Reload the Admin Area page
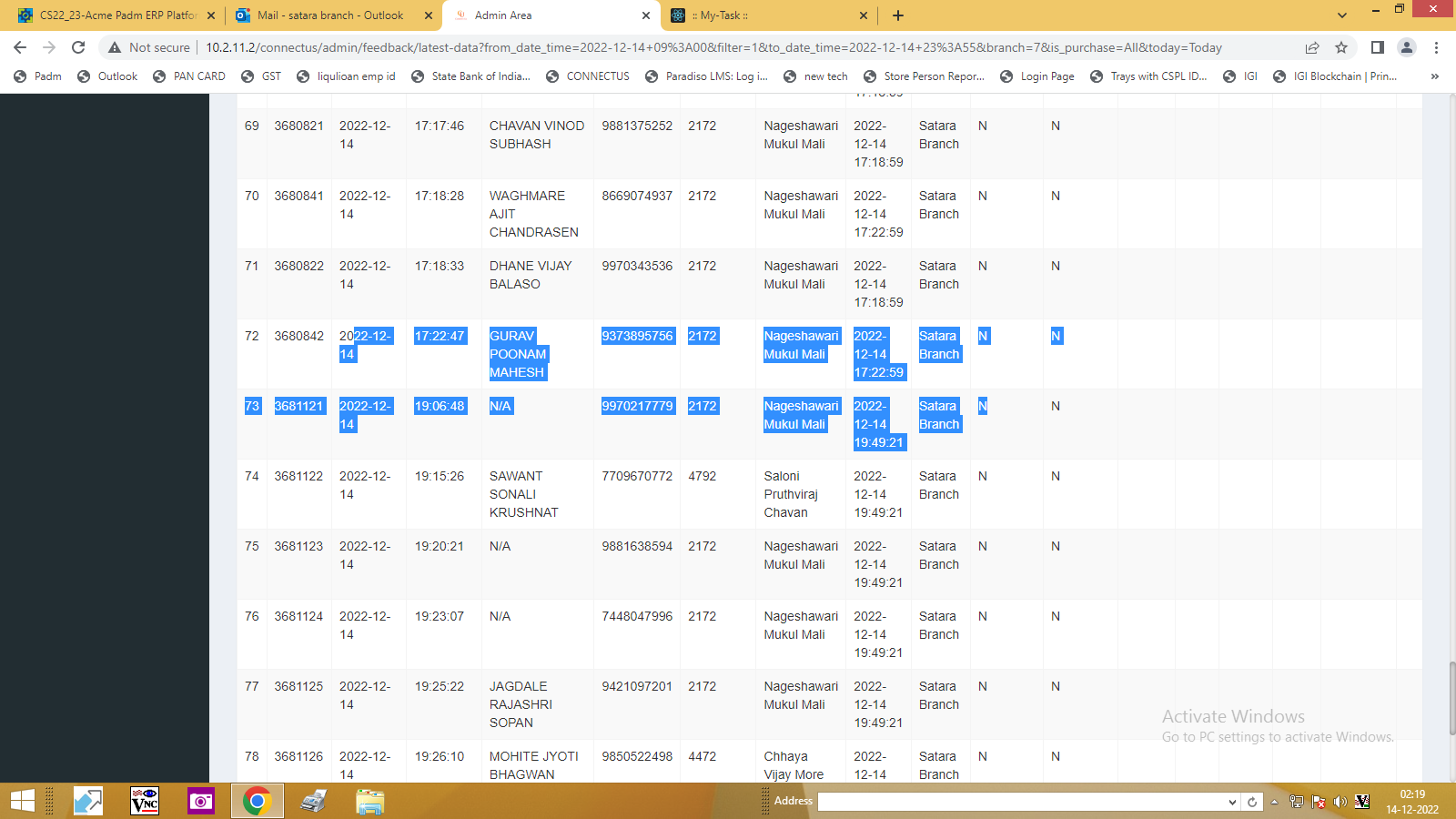 [x=78, y=47]
